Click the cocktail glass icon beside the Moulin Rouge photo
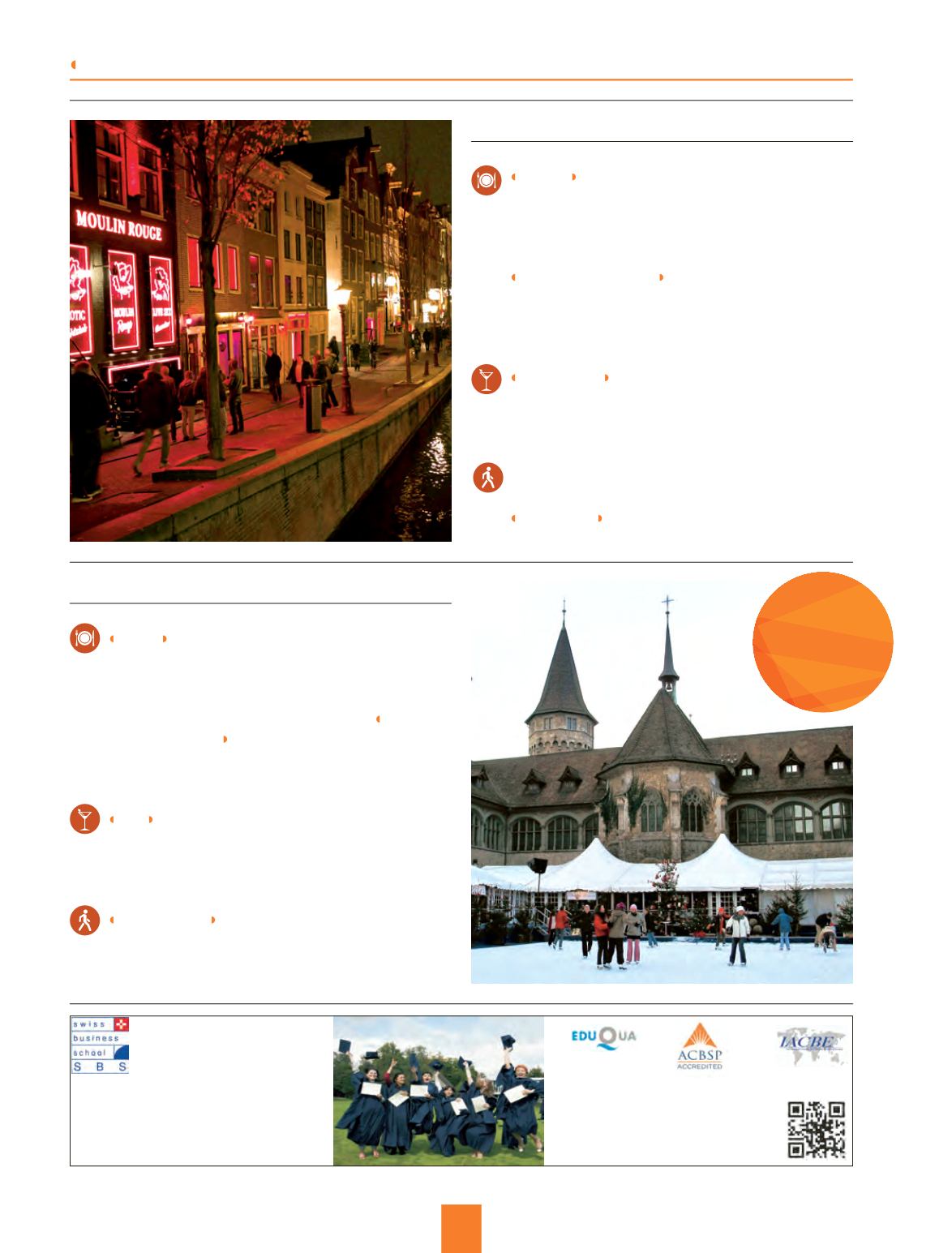The width and height of the screenshot is (952, 1253). [487, 379]
